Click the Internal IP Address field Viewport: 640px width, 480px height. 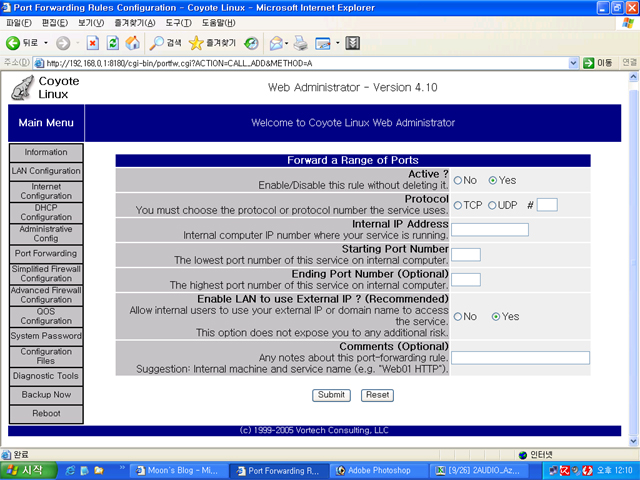click(490, 230)
